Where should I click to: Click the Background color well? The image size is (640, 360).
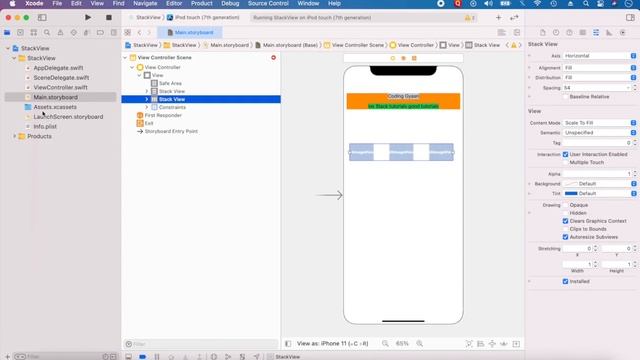571,184
